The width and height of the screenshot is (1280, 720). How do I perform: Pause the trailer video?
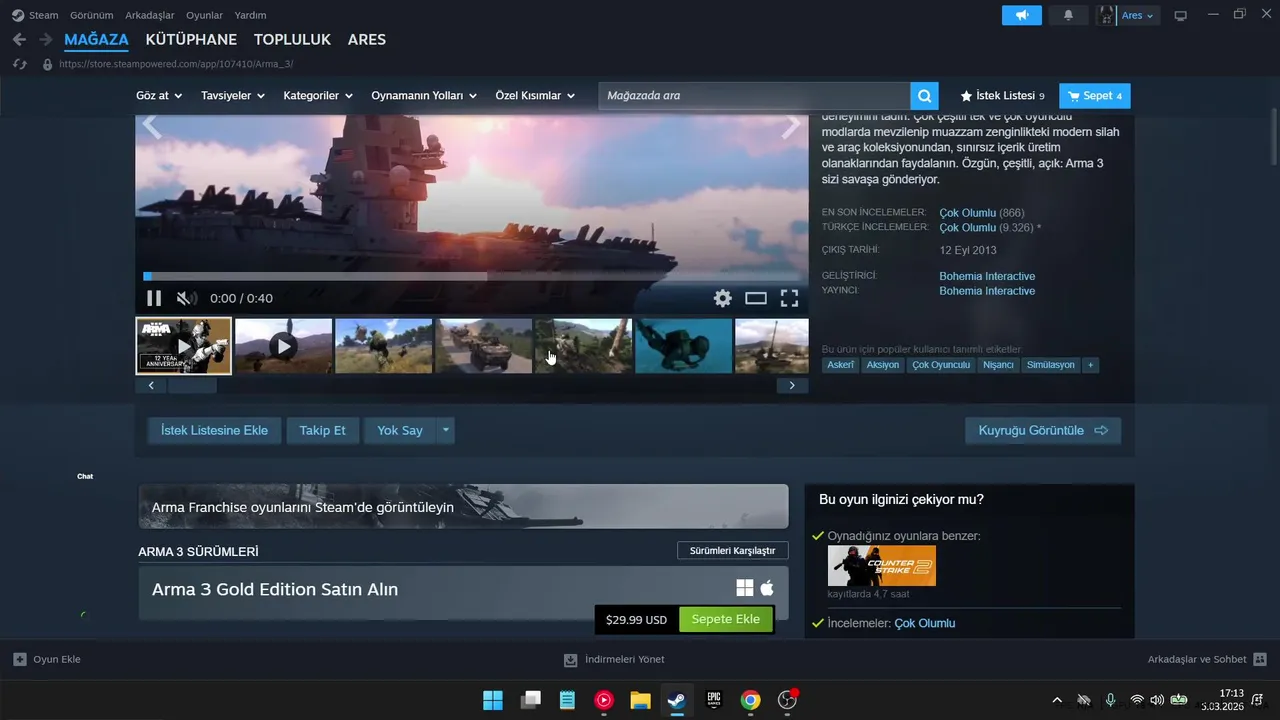tap(154, 298)
